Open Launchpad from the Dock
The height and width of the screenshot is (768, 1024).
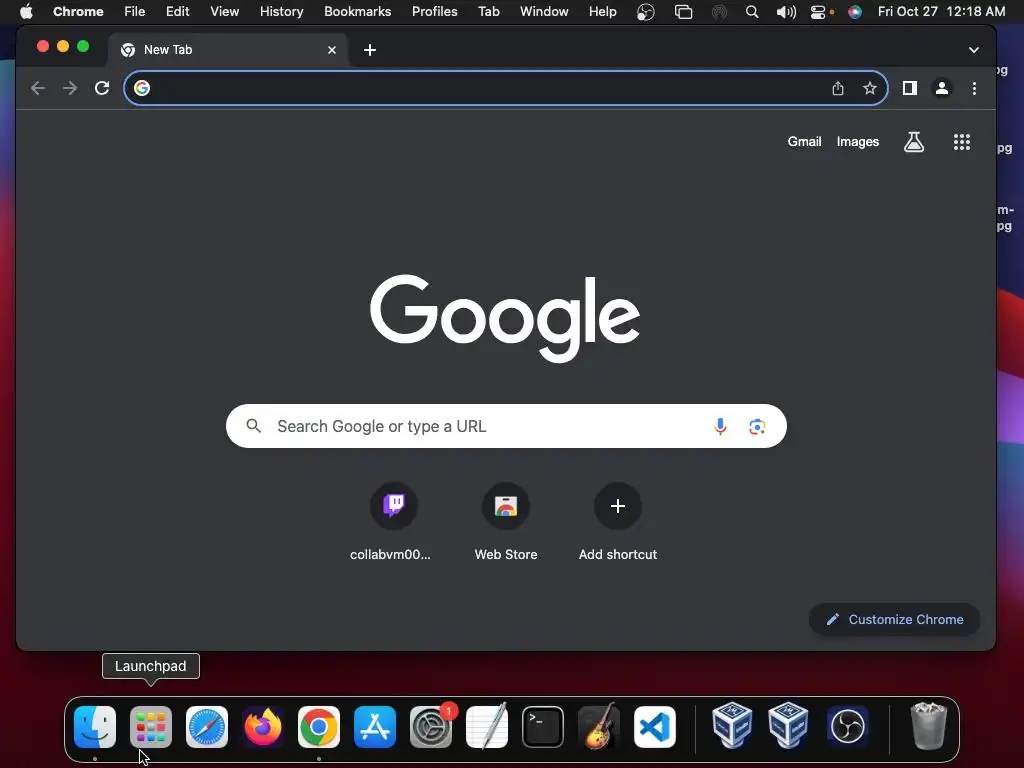(x=151, y=727)
